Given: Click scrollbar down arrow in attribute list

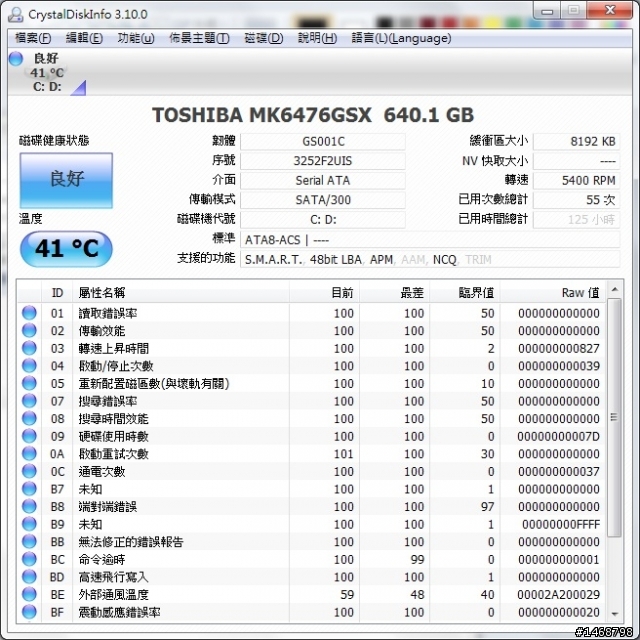Looking at the screenshot, I should click(x=614, y=614).
